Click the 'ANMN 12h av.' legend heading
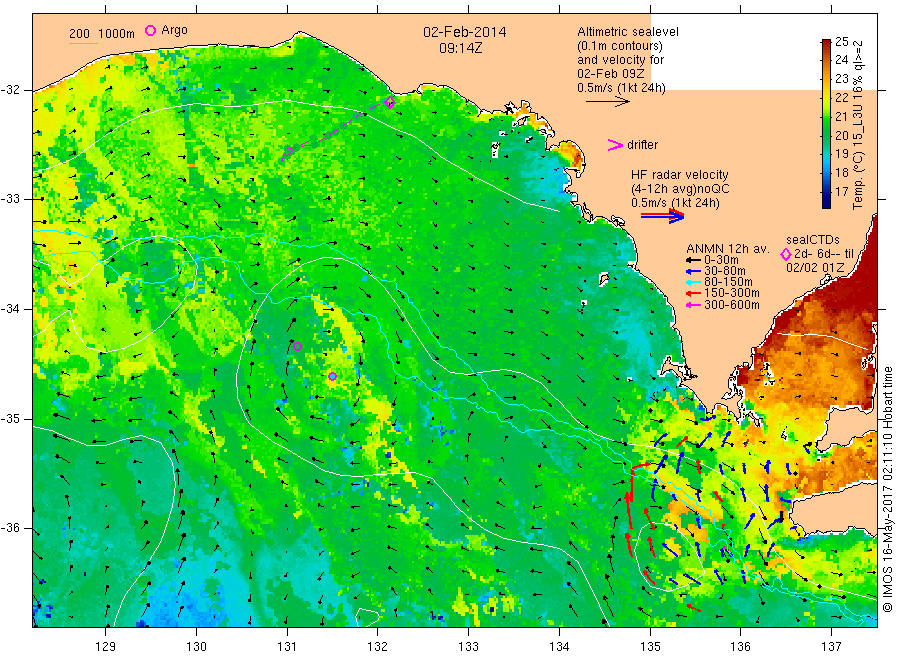 click(x=728, y=249)
